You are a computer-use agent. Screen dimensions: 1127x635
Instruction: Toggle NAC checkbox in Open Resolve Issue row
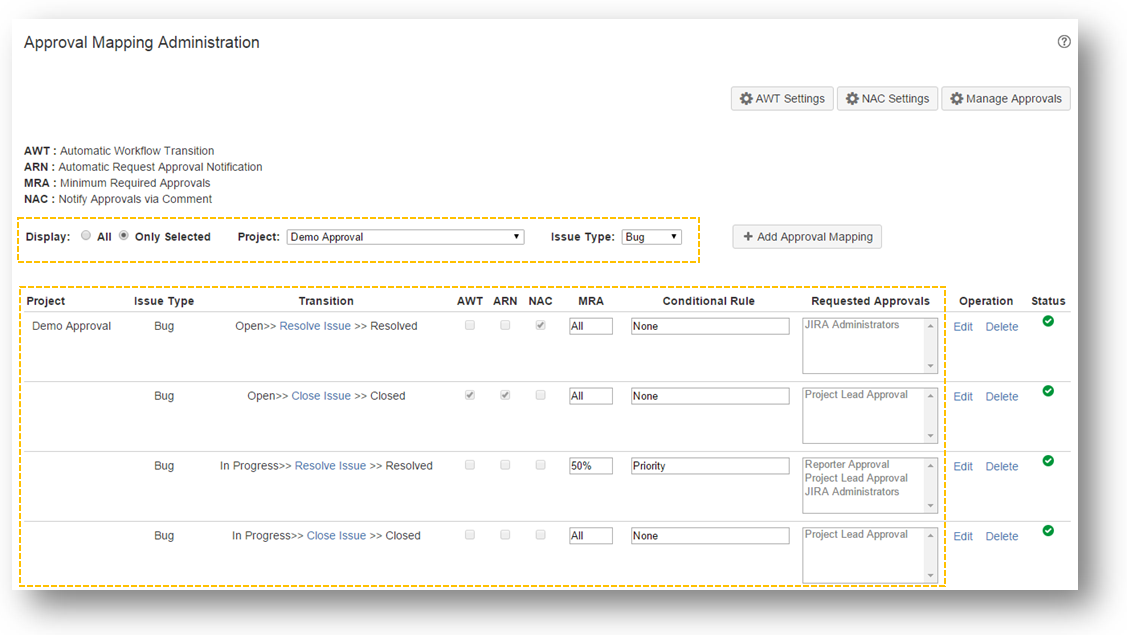[x=540, y=325]
